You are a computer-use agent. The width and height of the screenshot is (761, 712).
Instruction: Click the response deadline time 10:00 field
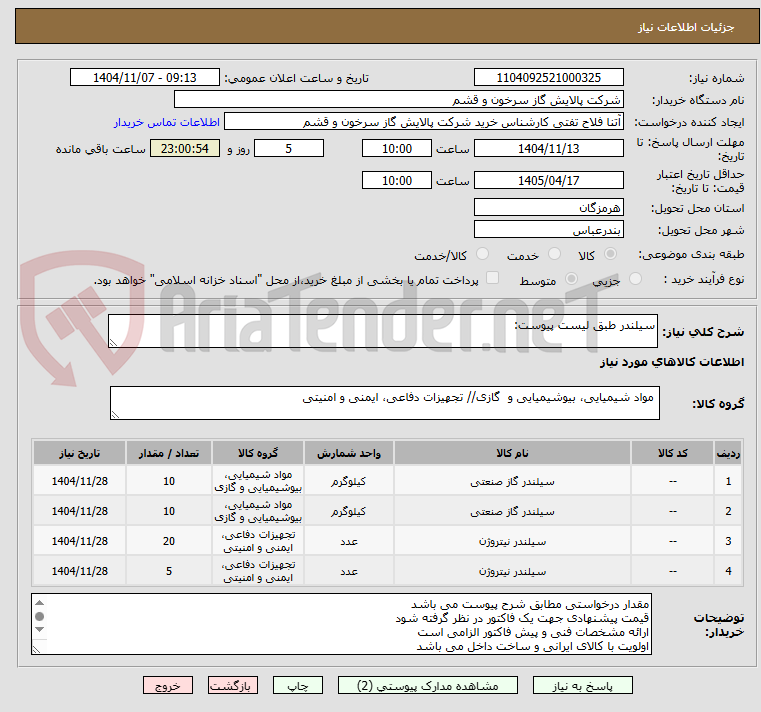click(x=397, y=149)
